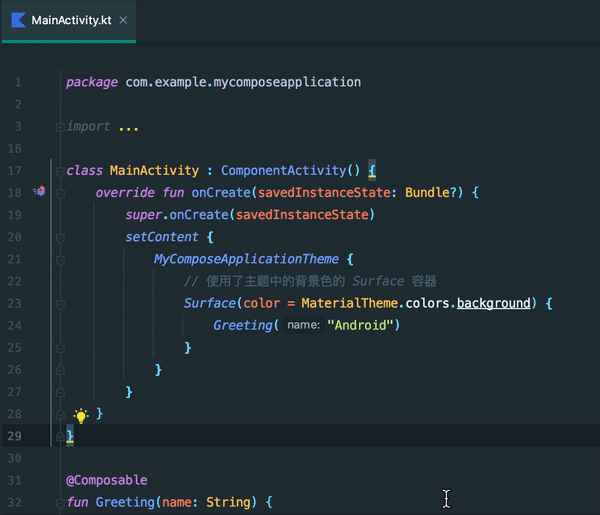The image size is (600, 515).
Task: Click the 'Greeting' call on line 24
Action: tap(243, 325)
